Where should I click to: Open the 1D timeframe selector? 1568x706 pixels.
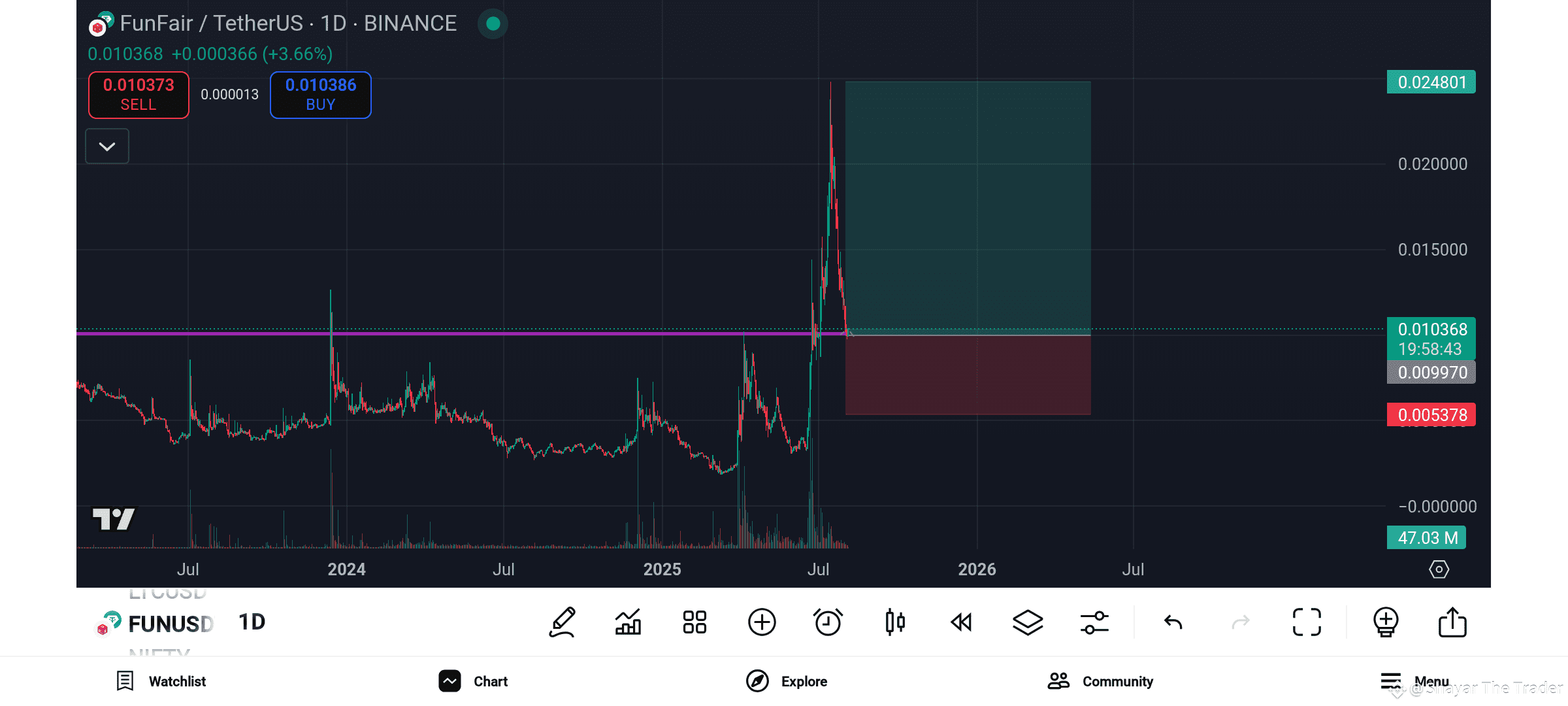tap(252, 622)
